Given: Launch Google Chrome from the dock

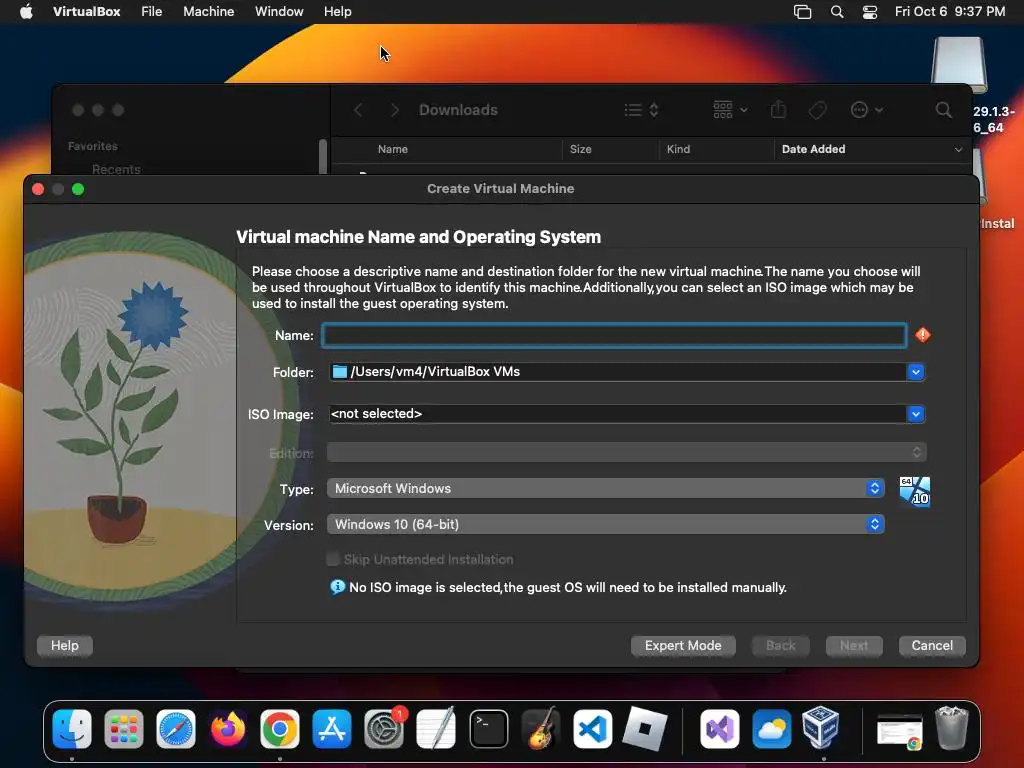Looking at the screenshot, I should (x=280, y=729).
